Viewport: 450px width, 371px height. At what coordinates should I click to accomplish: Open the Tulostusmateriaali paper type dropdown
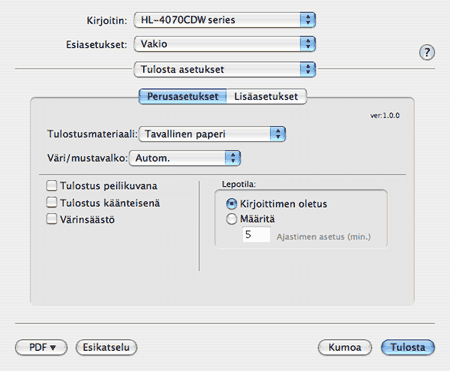point(212,134)
